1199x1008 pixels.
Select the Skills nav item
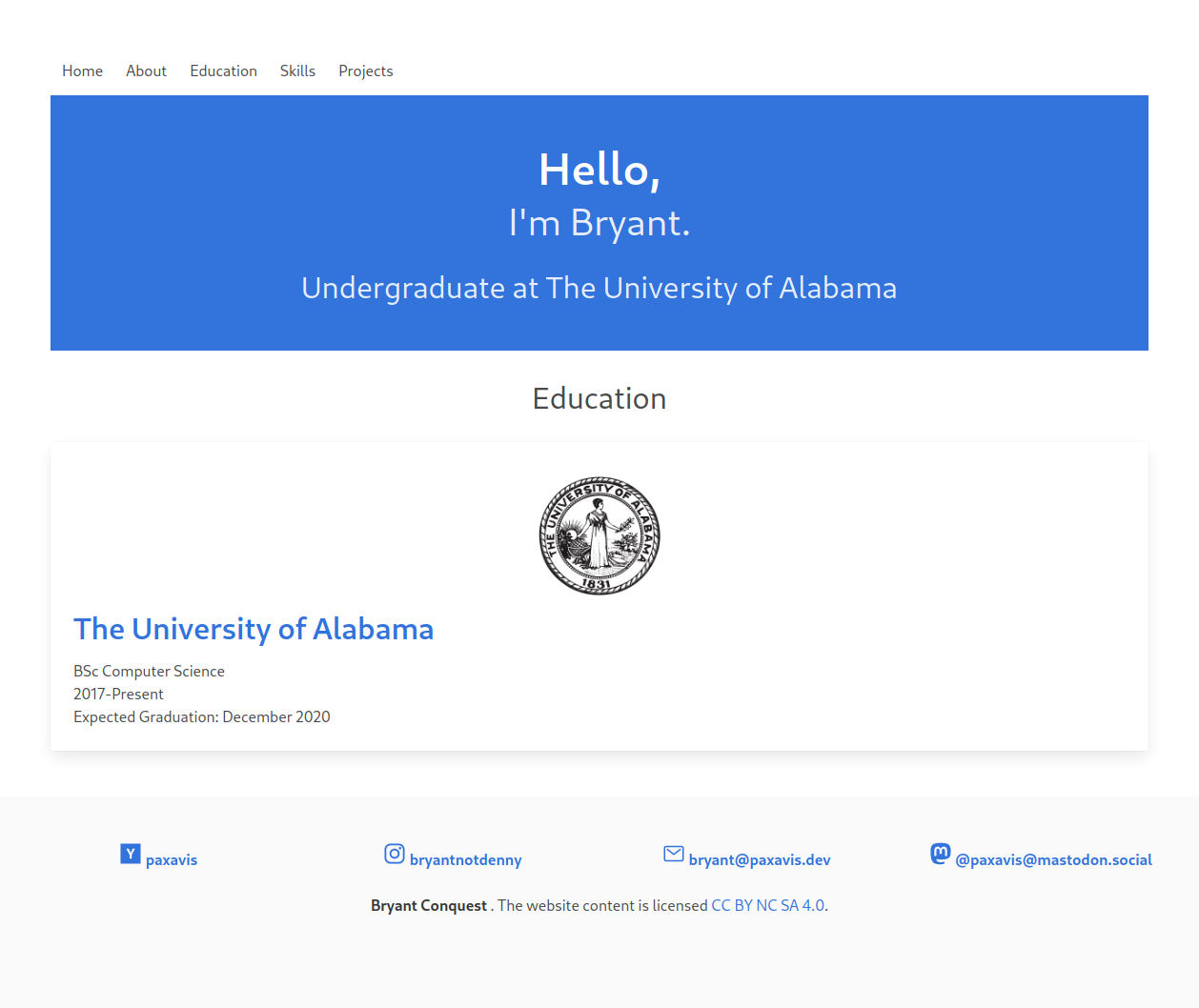(297, 71)
